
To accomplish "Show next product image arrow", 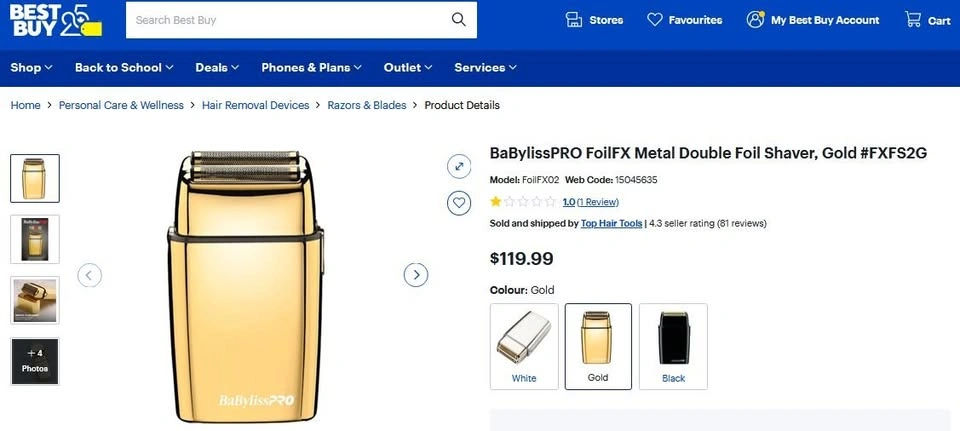I will (x=416, y=275).
